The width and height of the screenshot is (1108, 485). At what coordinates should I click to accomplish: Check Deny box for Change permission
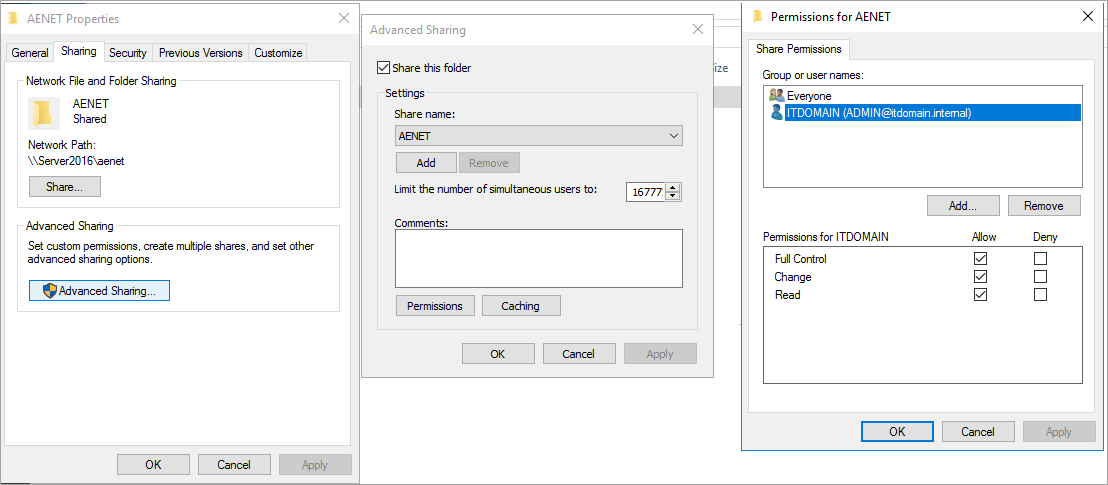[x=1041, y=277]
